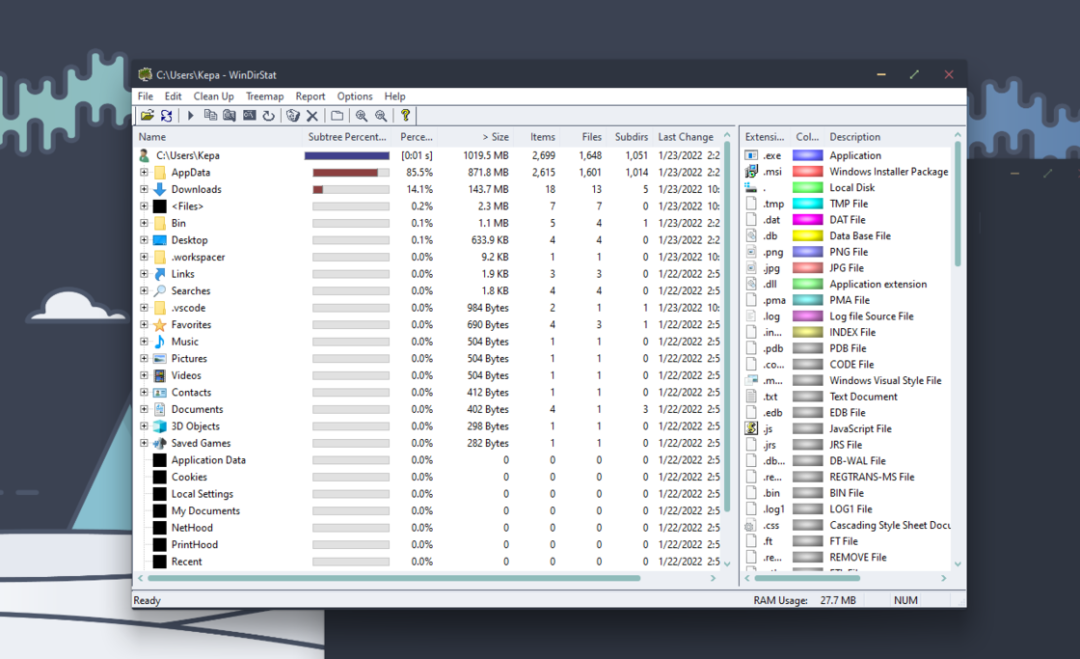Select the Saved Games folder row
Viewport: 1080px width, 659px height.
click(200, 444)
